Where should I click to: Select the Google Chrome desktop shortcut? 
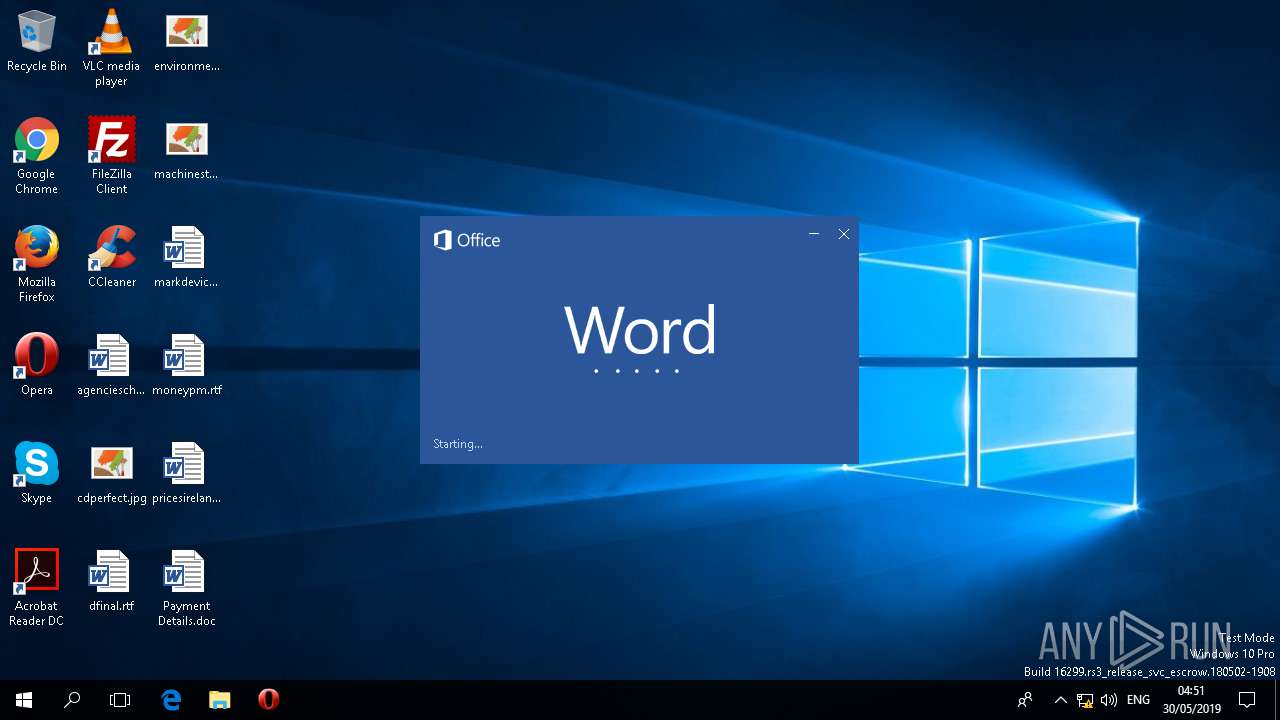36,157
